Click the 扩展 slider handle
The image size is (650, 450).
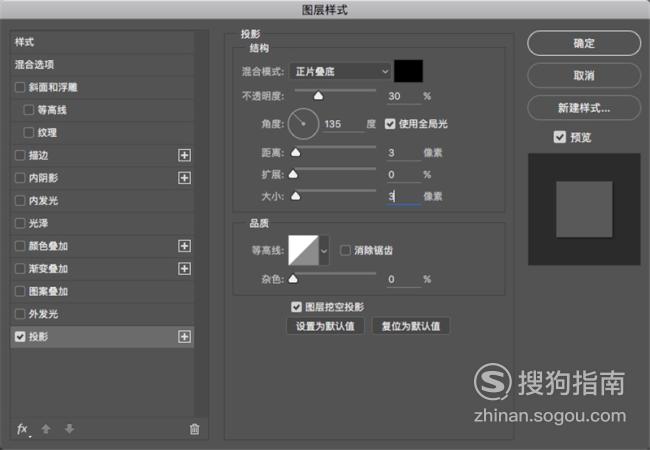[x=293, y=174]
